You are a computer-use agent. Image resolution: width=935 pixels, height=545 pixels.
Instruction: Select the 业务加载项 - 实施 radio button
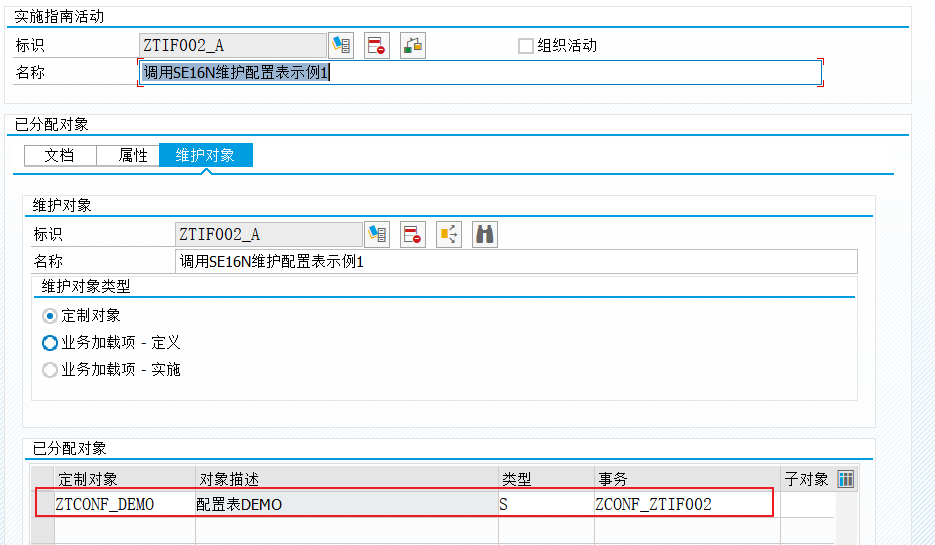click(x=50, y=370)
